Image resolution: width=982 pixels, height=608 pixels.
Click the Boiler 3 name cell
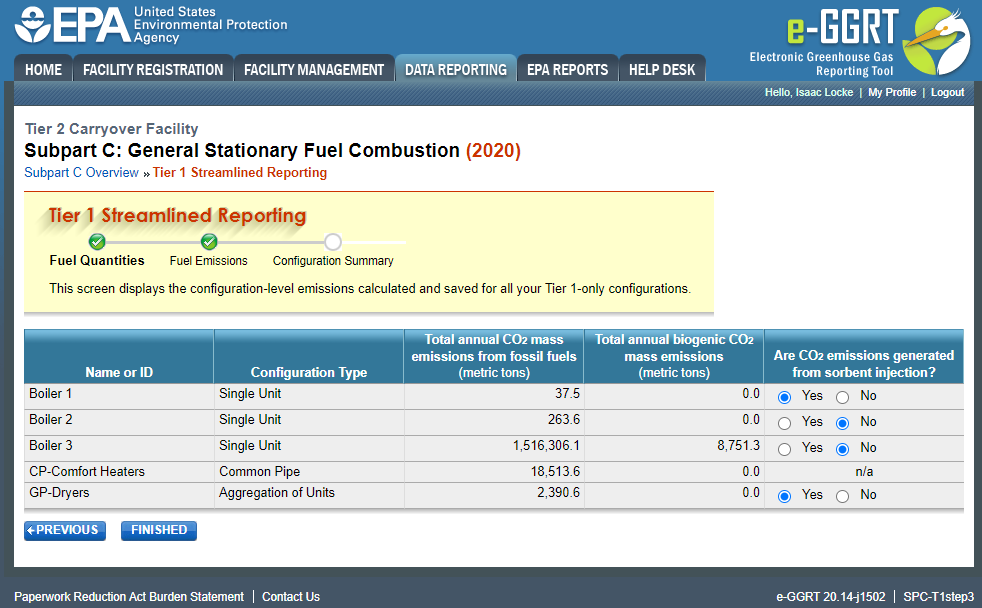(x=119, y=448)
